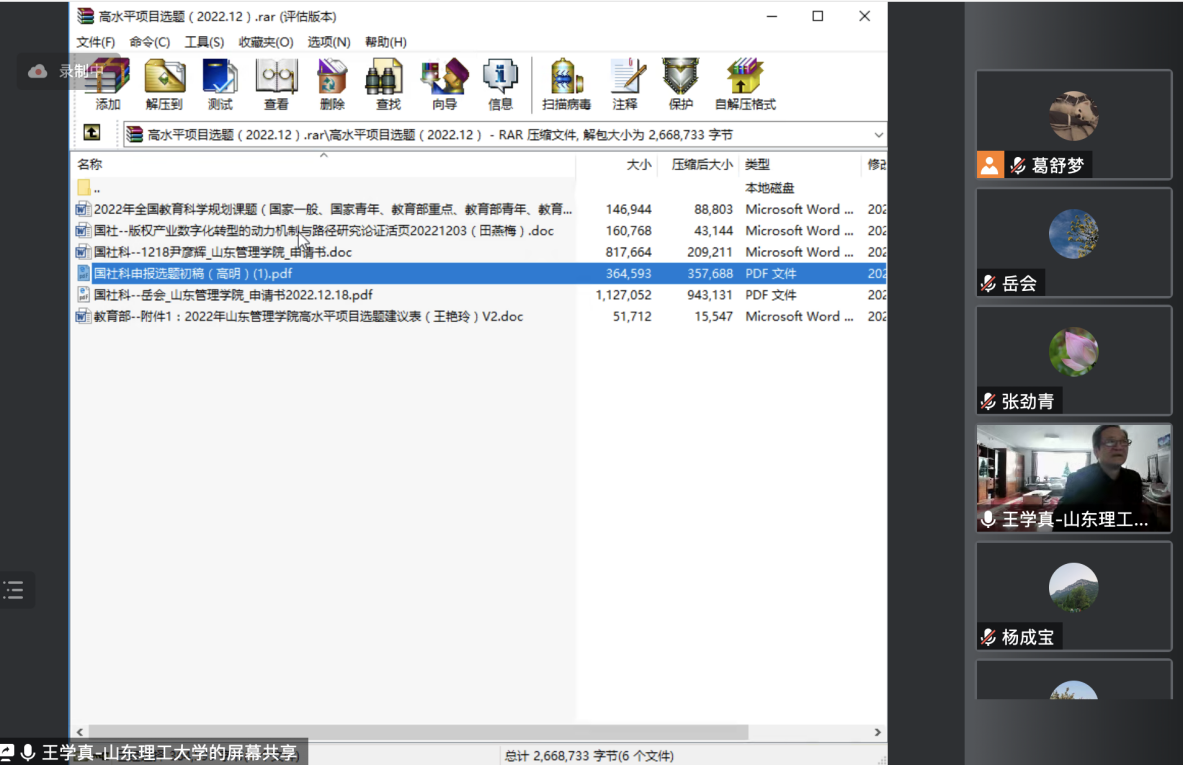The width and height of the screenshot is (1183, 765).
Task: Open the 收藏夹(O) menu
Action: (266, 42)
